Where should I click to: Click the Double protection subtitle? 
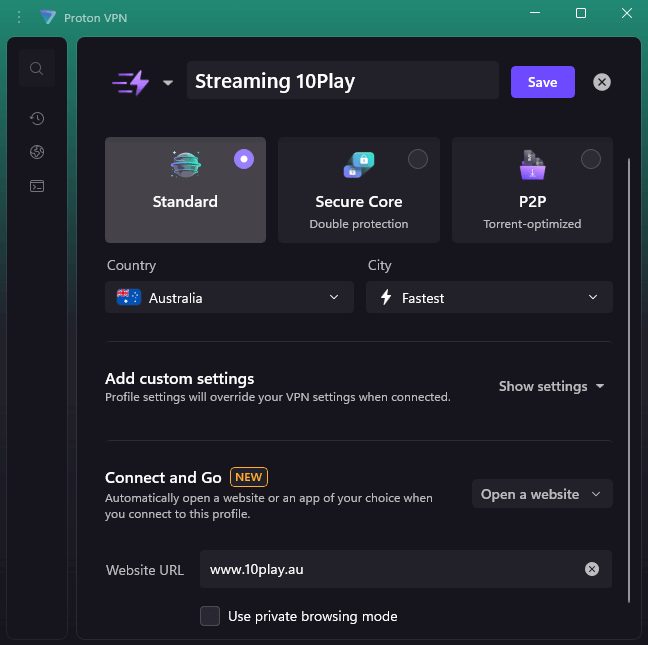pos(359,224)
